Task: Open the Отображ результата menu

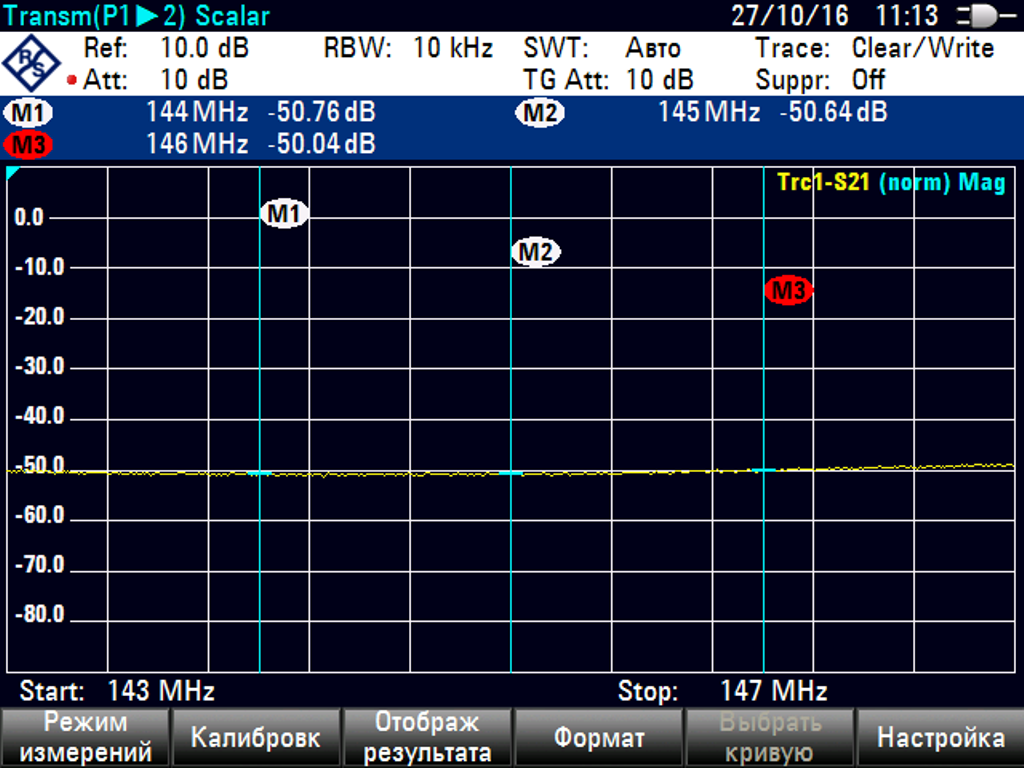Action: 427,738
